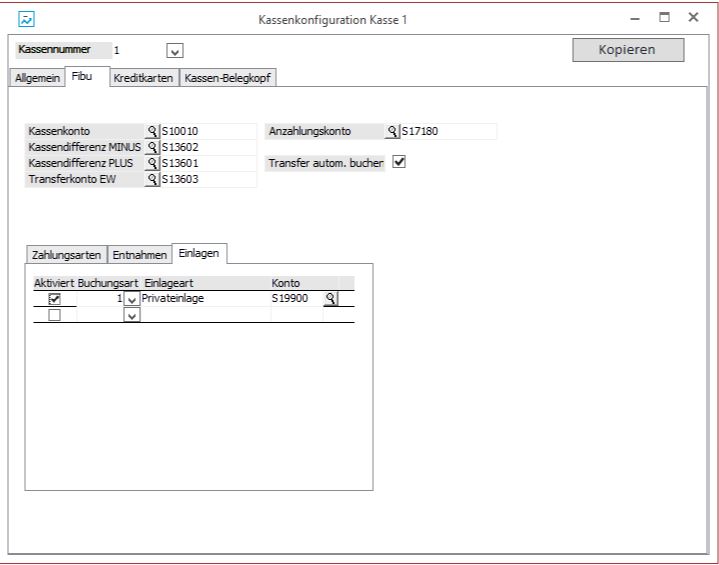
Task: Uncheck Aktiviert for Privateinlage row
Action: (x=54, y=299)
